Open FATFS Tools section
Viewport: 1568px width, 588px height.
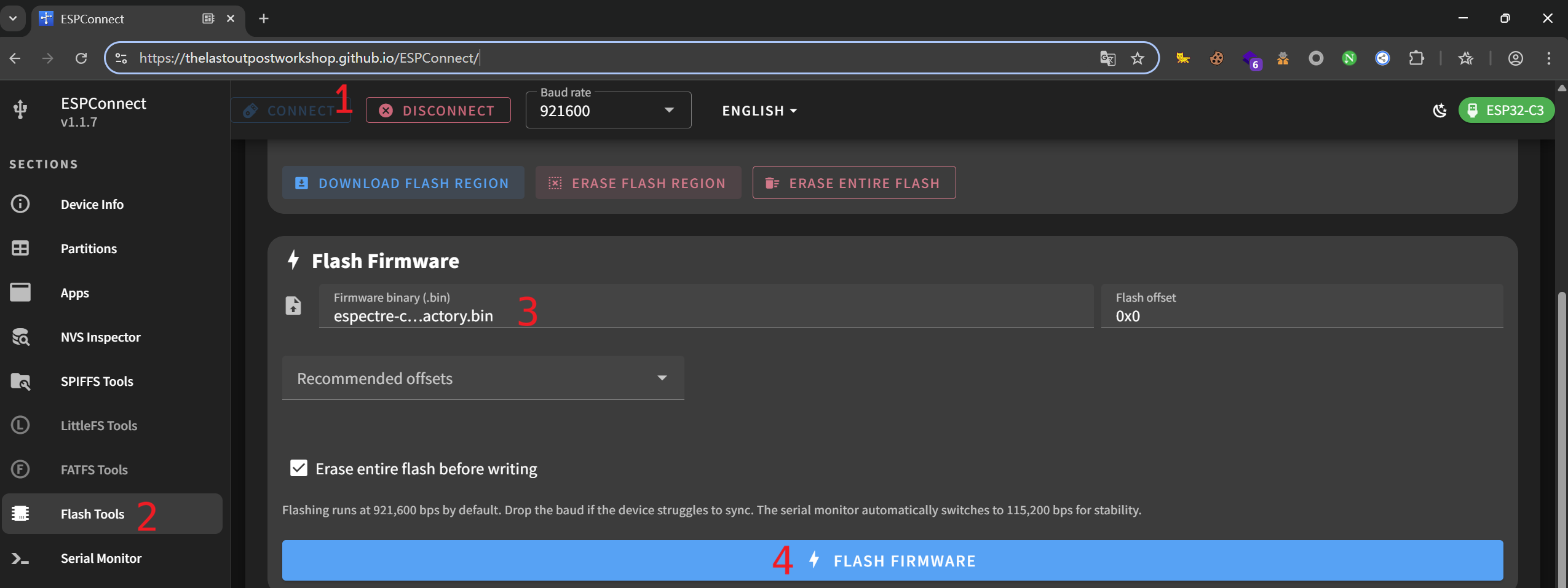click(112, 469)
